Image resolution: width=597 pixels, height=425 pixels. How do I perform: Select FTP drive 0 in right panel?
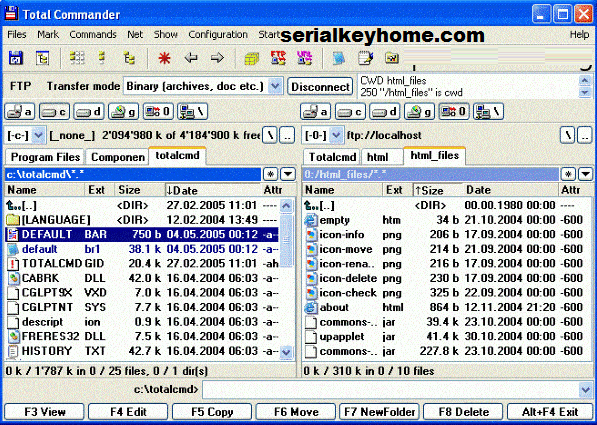tap(453, 112)
